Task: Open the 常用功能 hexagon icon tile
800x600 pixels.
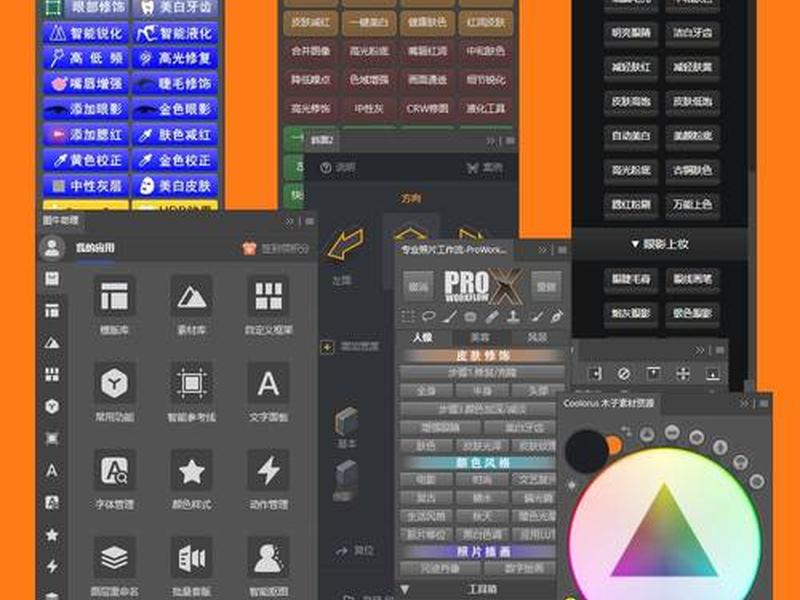Action: [x=114, y=383]
